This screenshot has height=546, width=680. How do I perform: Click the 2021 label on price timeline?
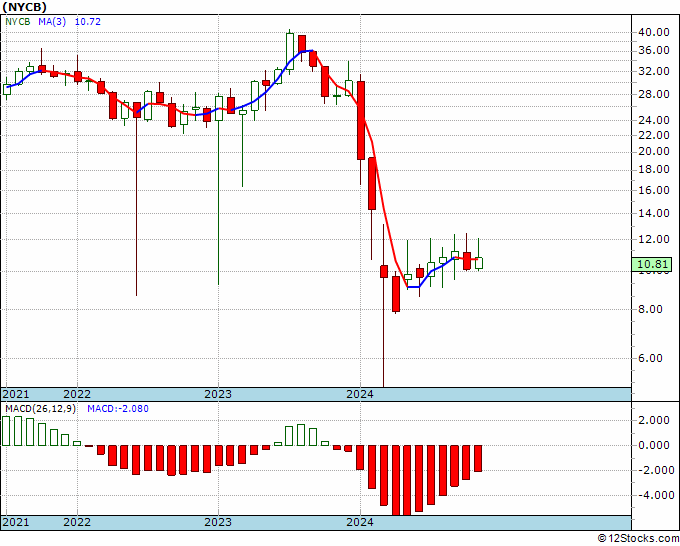coord(16,394)
